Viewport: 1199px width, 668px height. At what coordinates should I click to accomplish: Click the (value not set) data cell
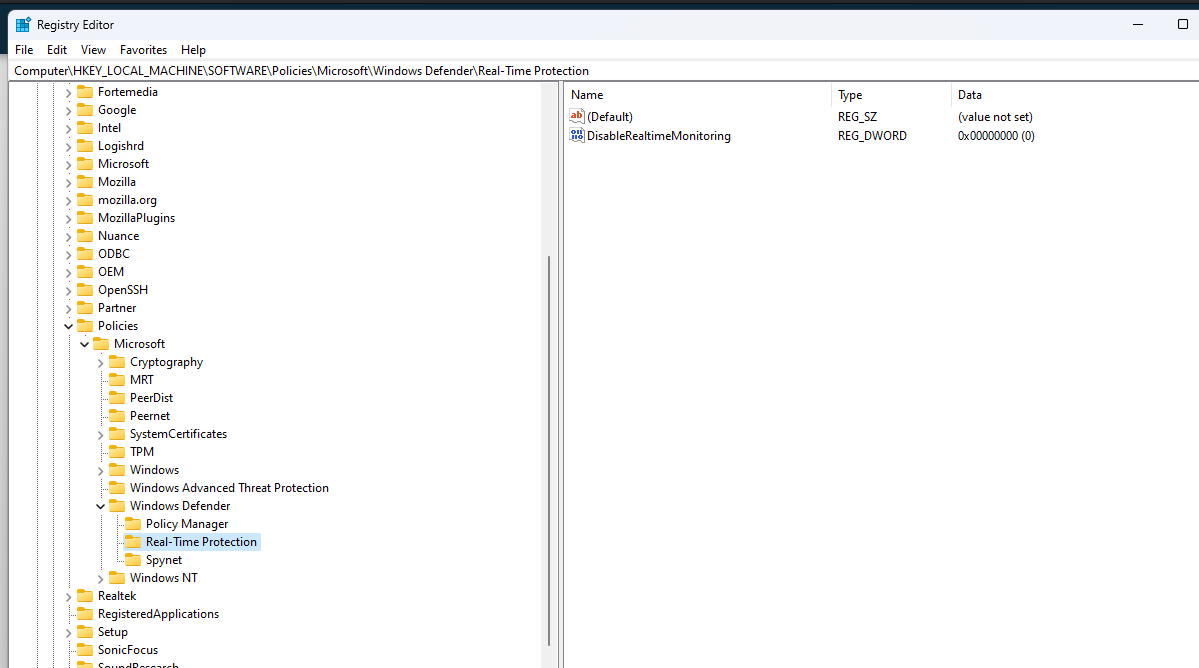995,117
